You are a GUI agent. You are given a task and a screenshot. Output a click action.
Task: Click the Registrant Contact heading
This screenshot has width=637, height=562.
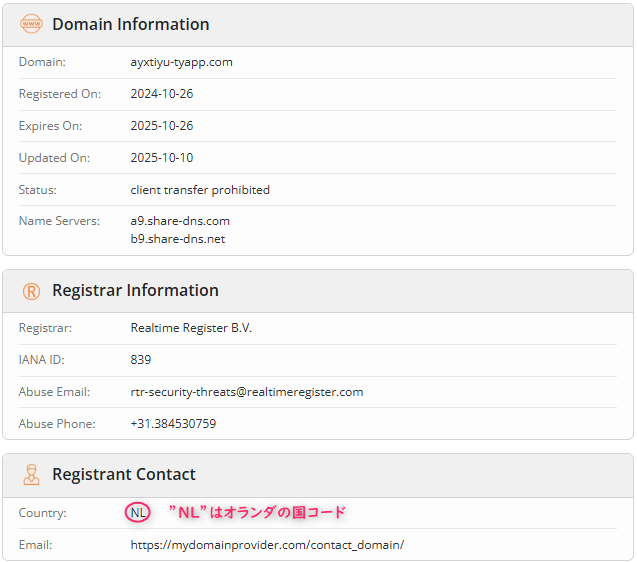pyautogui.click(x=124, y=475)
